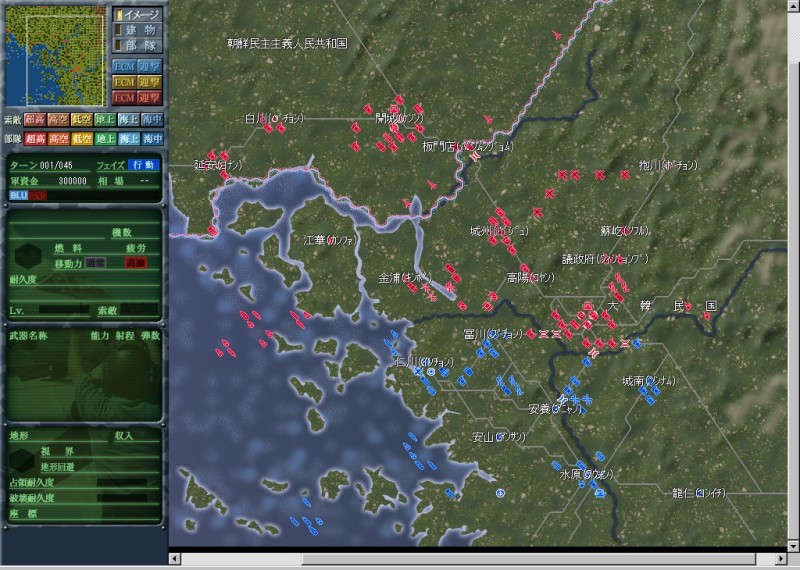Click the 城南 city label
The width and height of the screenshot is (800, 570).
tap(649, 381)
